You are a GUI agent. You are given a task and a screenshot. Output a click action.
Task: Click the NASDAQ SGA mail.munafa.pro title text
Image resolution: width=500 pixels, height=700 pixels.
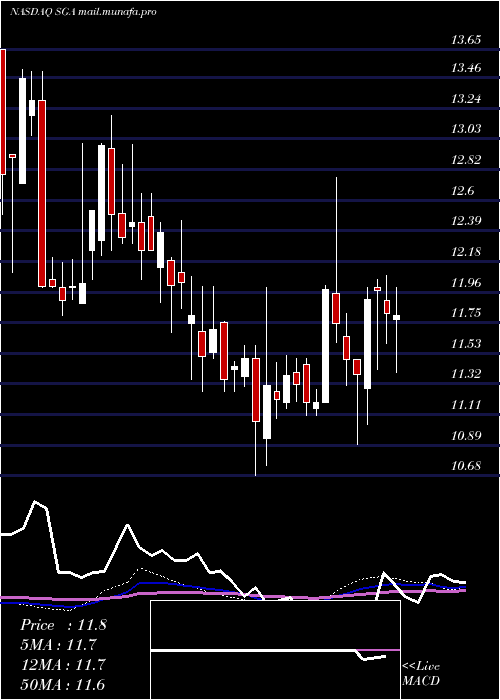pyautogui.click(x=83, y=12)
